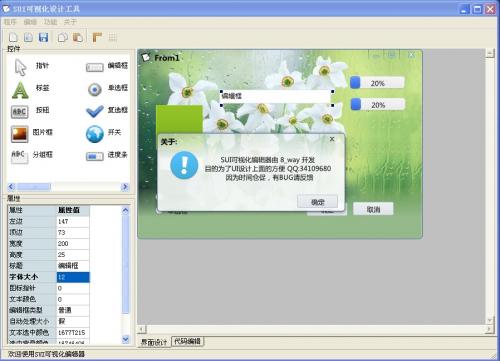The width and height of the screenshot is (500, 361).
Task: Select the group box (分组框) control
Action: pyautogui.click(x=19, y=156)
